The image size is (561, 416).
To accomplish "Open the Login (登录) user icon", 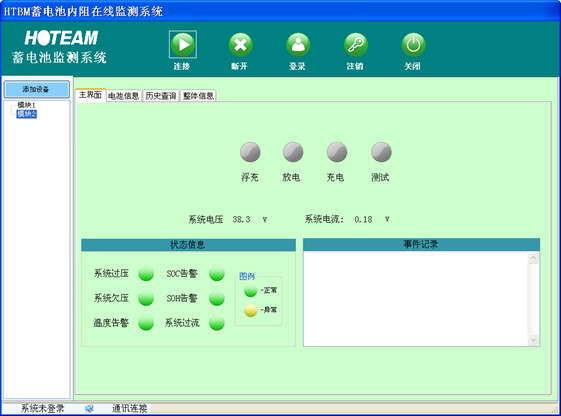I will click(298, 44).
